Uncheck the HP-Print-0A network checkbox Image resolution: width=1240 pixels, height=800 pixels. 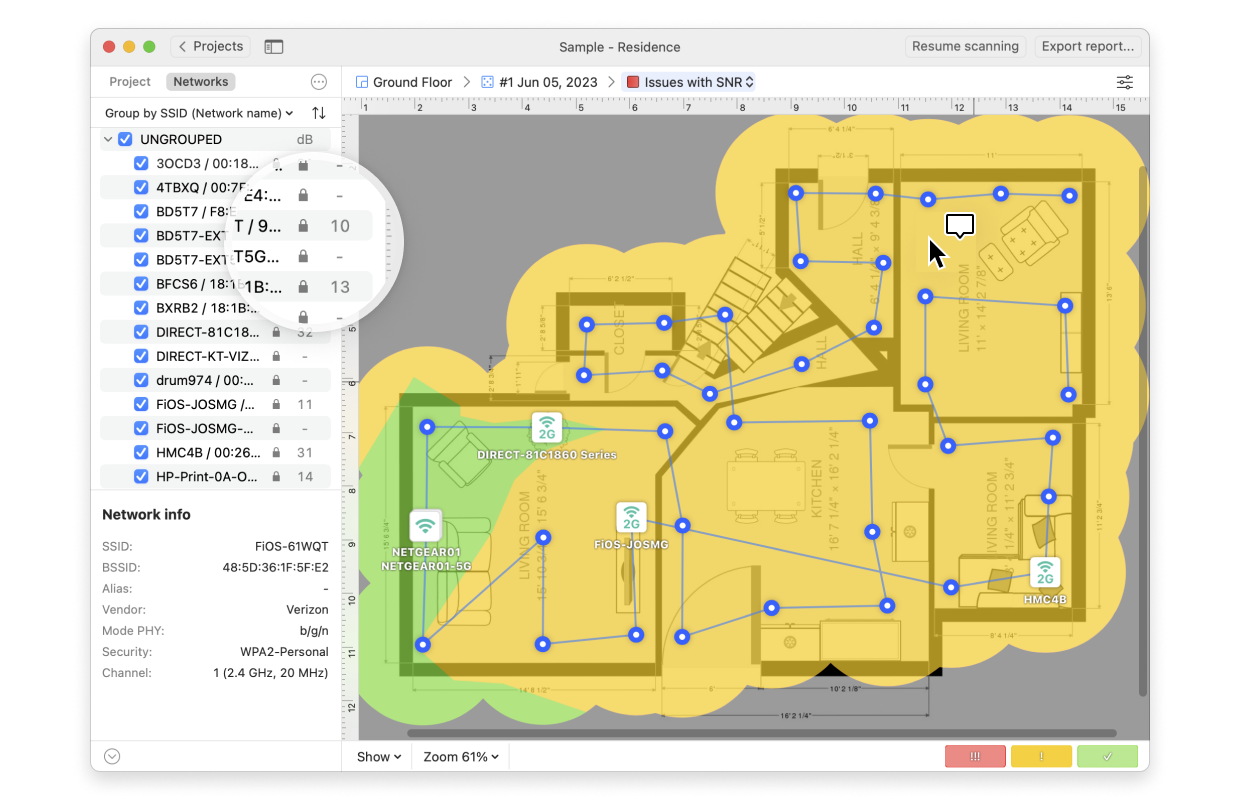pyautogui.click(x=141, y=476)
